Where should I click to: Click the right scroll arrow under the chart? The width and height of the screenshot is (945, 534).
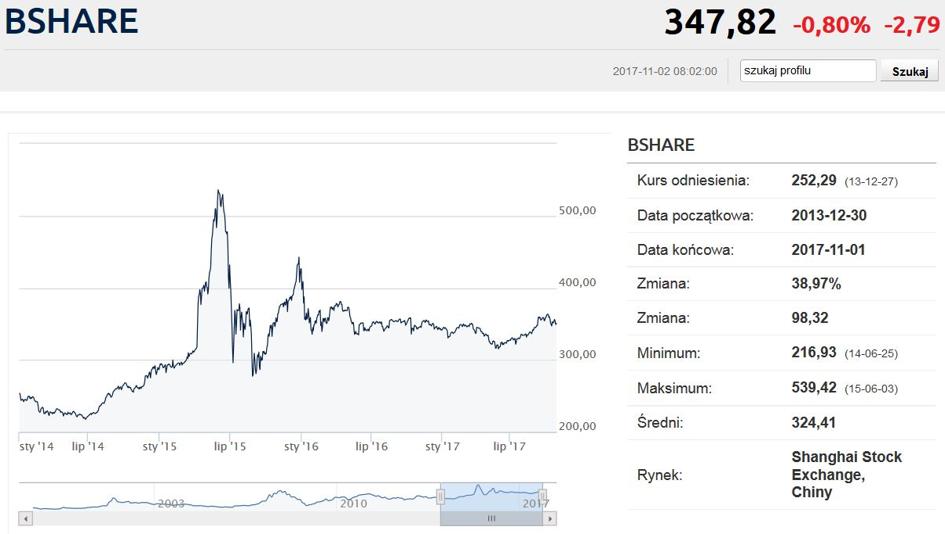(x=550, y=519)
